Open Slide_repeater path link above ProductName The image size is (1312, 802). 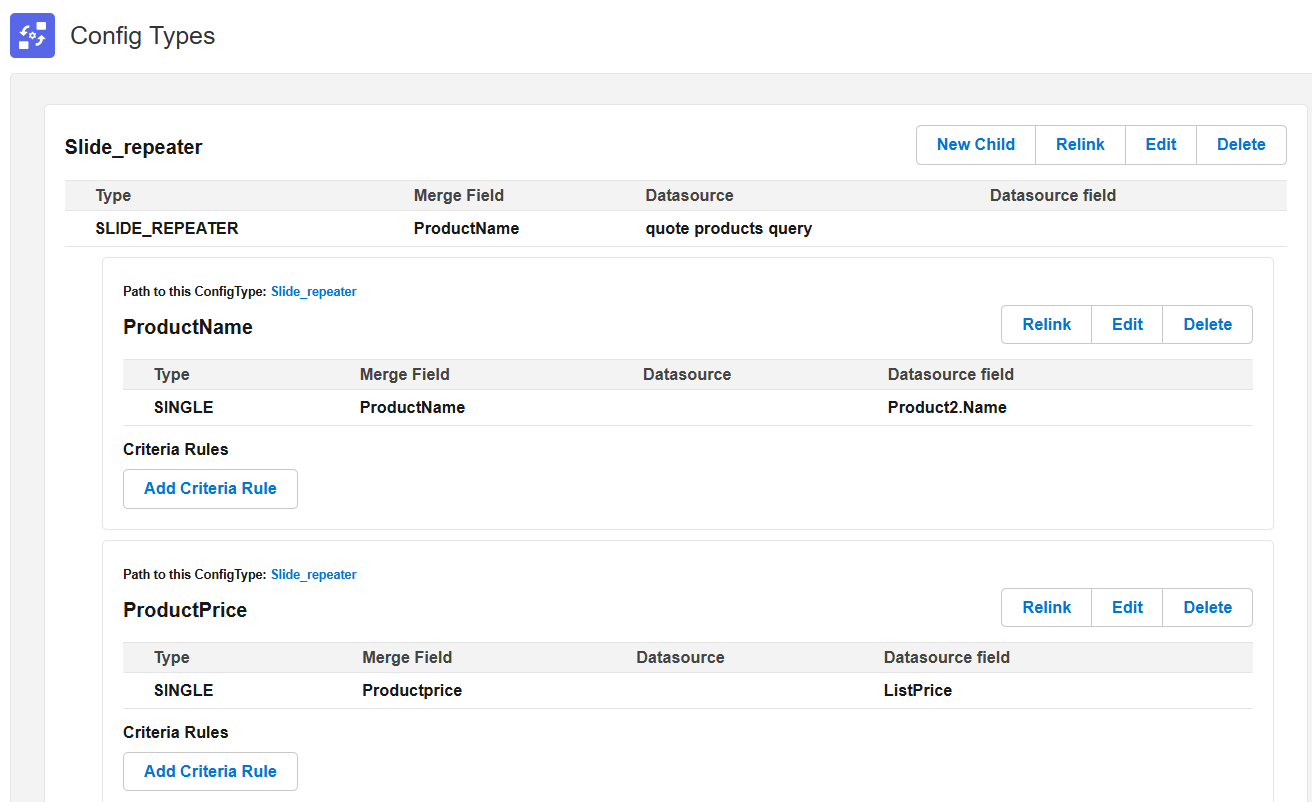pos(313,292)
